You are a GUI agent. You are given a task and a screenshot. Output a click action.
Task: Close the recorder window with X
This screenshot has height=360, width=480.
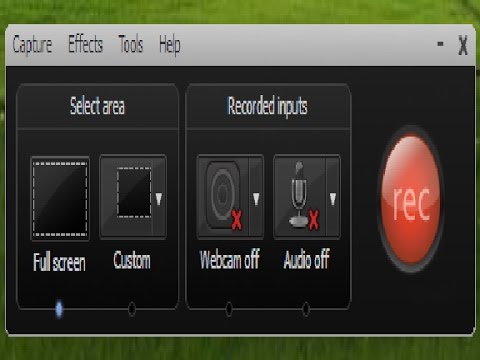463,45
